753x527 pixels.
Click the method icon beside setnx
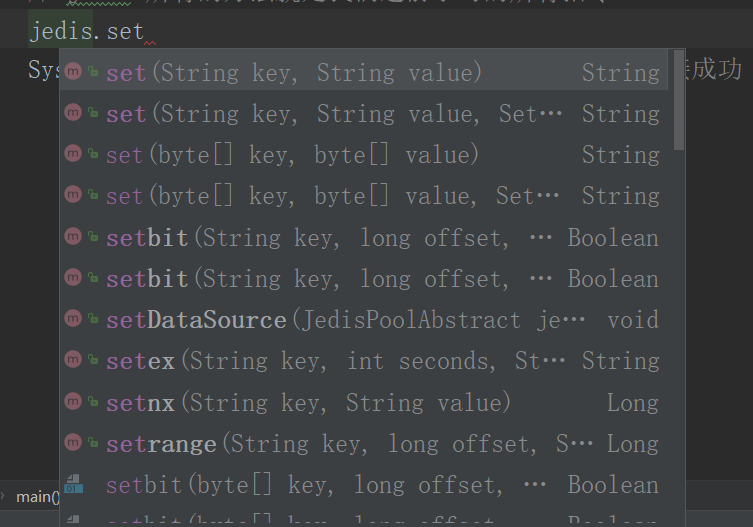click(73, 402)
